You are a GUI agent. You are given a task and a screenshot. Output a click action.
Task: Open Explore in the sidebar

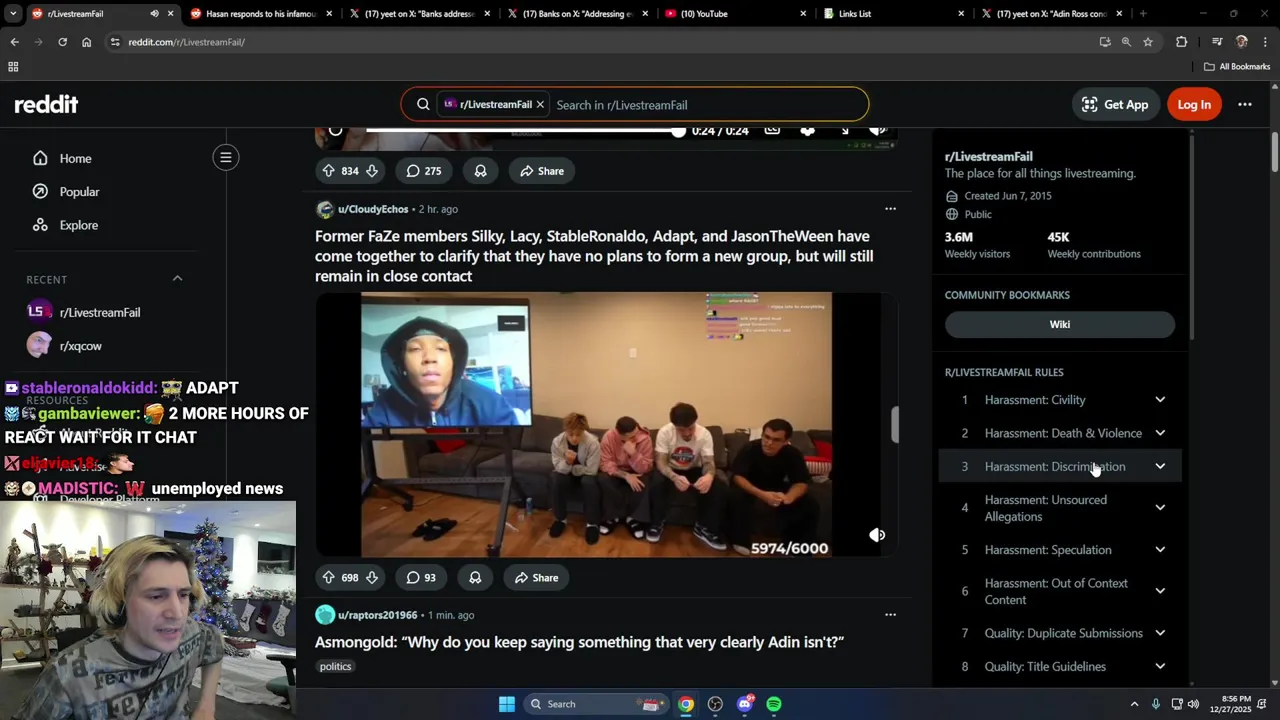[x=78, y=225]
